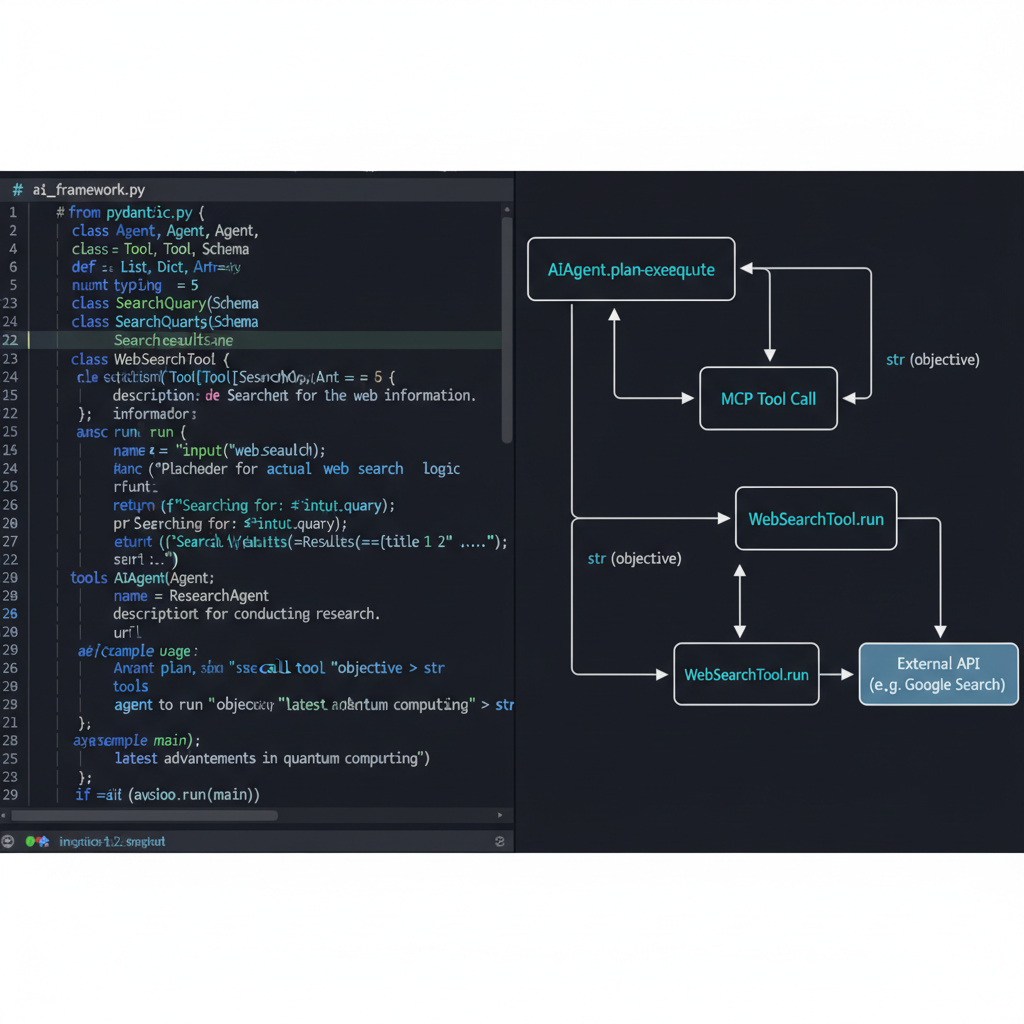Click the 'Placheder for actual web search logic' line

point(286,468)
